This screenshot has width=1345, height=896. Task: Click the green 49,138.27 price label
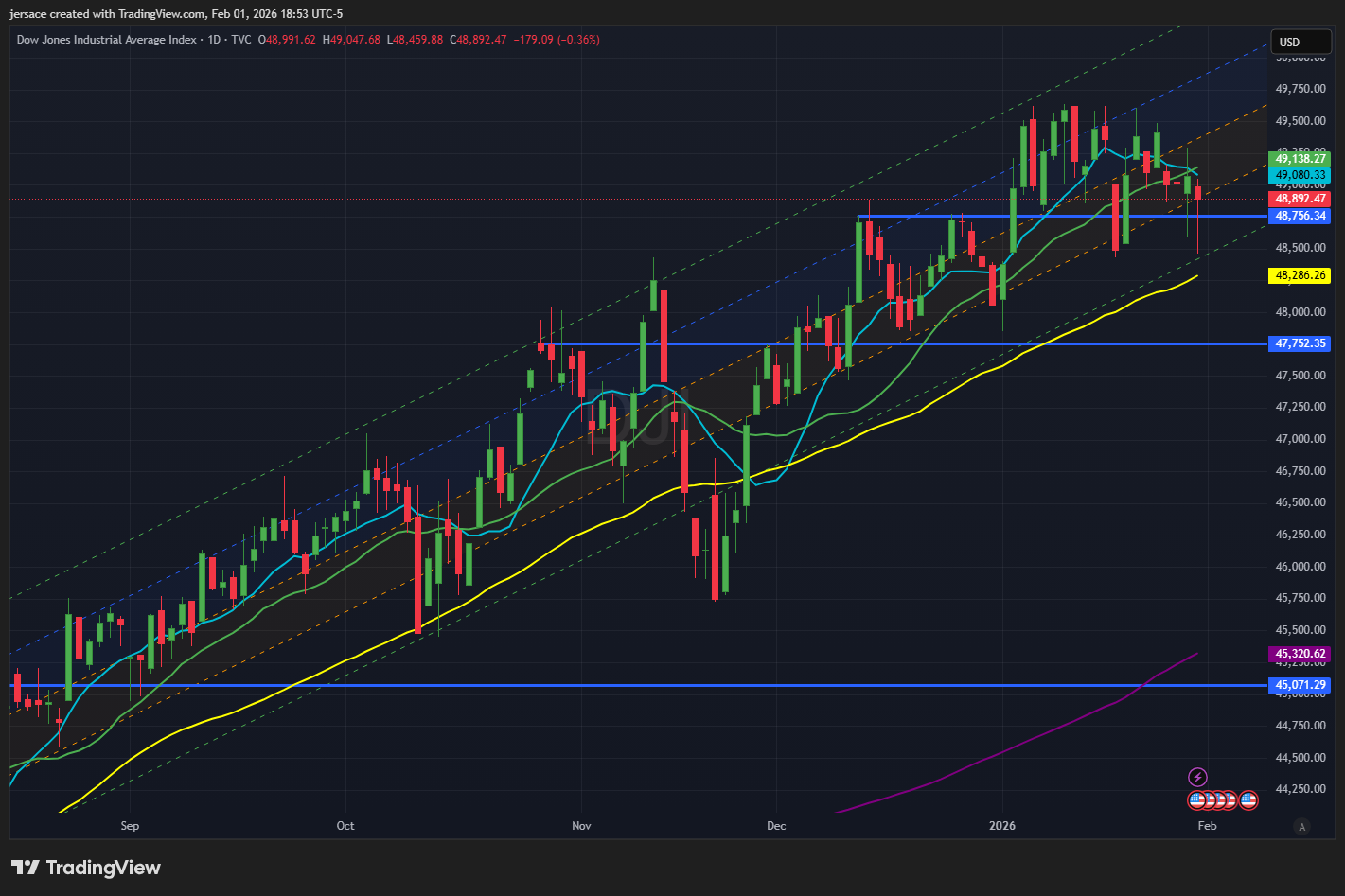(x=1300, y=159)
